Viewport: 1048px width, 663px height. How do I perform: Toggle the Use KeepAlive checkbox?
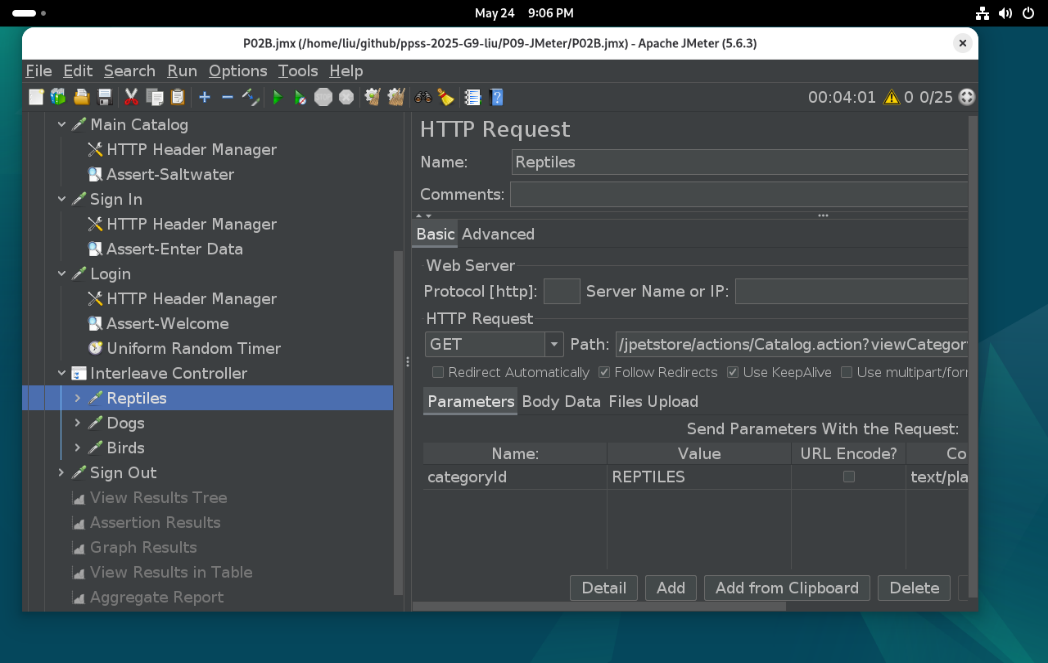pyautogui.click(x=733, y=372)
